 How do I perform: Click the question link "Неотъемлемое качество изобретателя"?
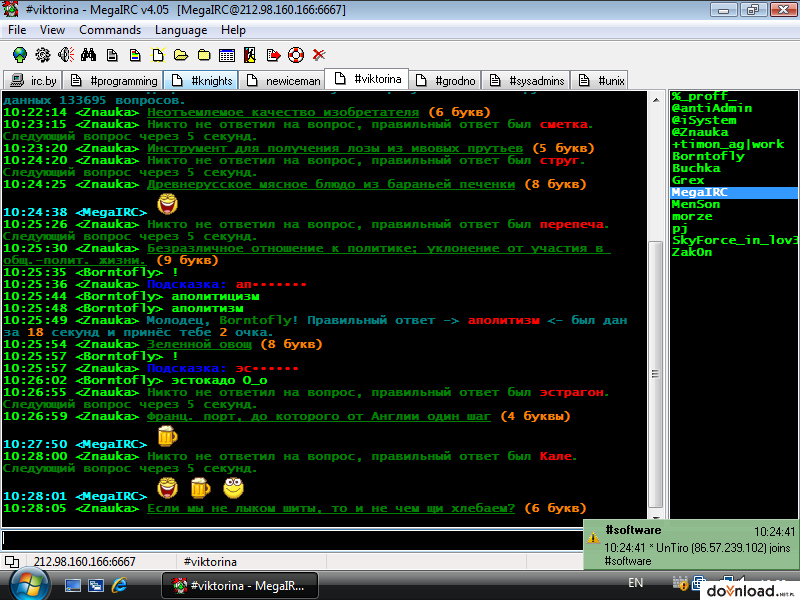(283, 112)
